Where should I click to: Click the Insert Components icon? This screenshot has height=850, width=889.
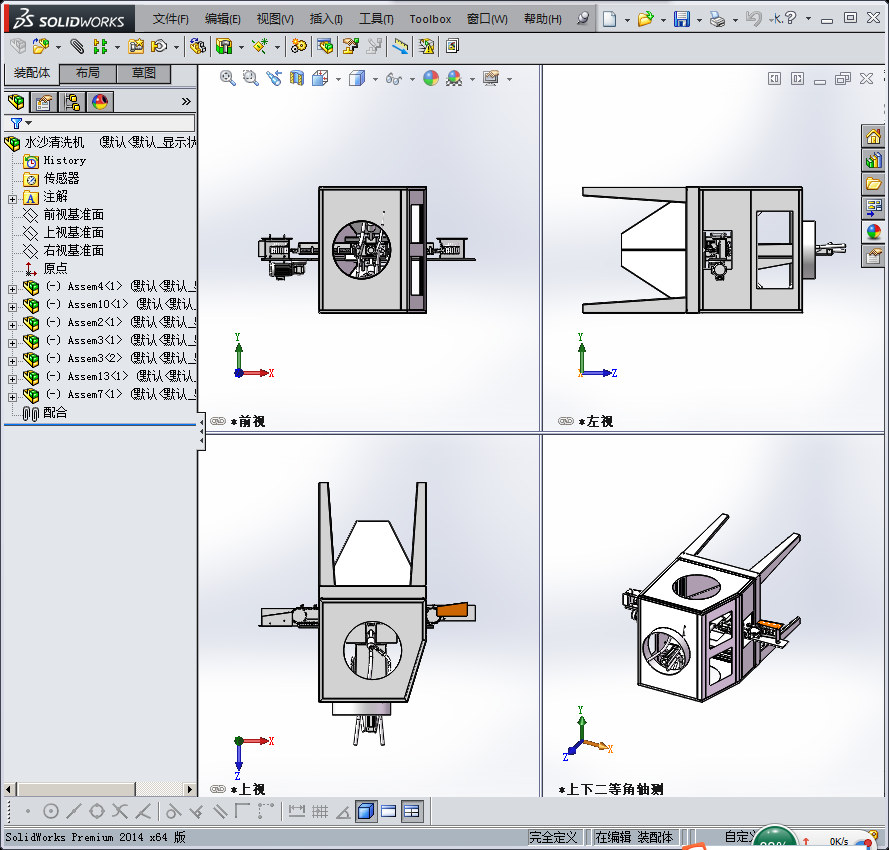tap(41, 46)
